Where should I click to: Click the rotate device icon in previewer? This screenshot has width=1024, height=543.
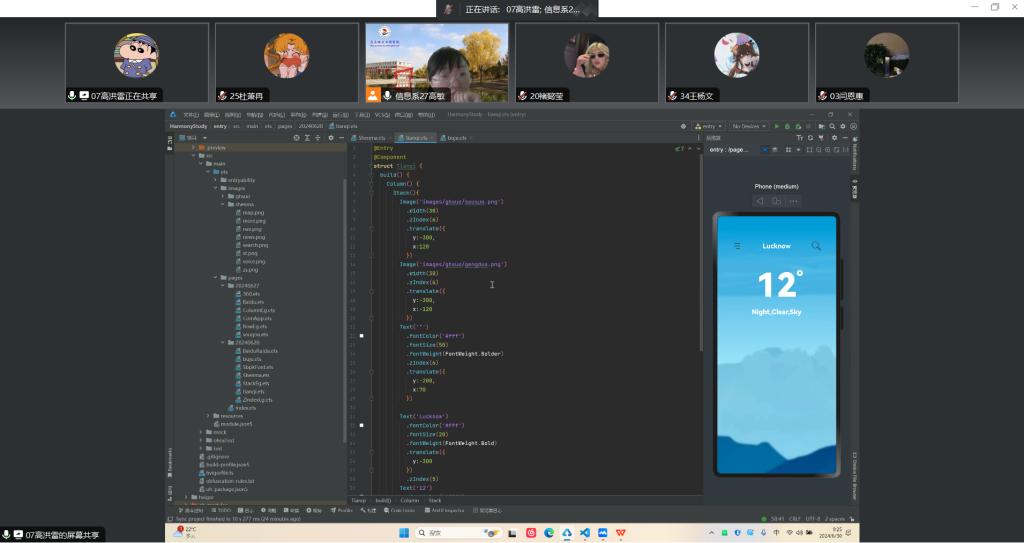[776, 201]
